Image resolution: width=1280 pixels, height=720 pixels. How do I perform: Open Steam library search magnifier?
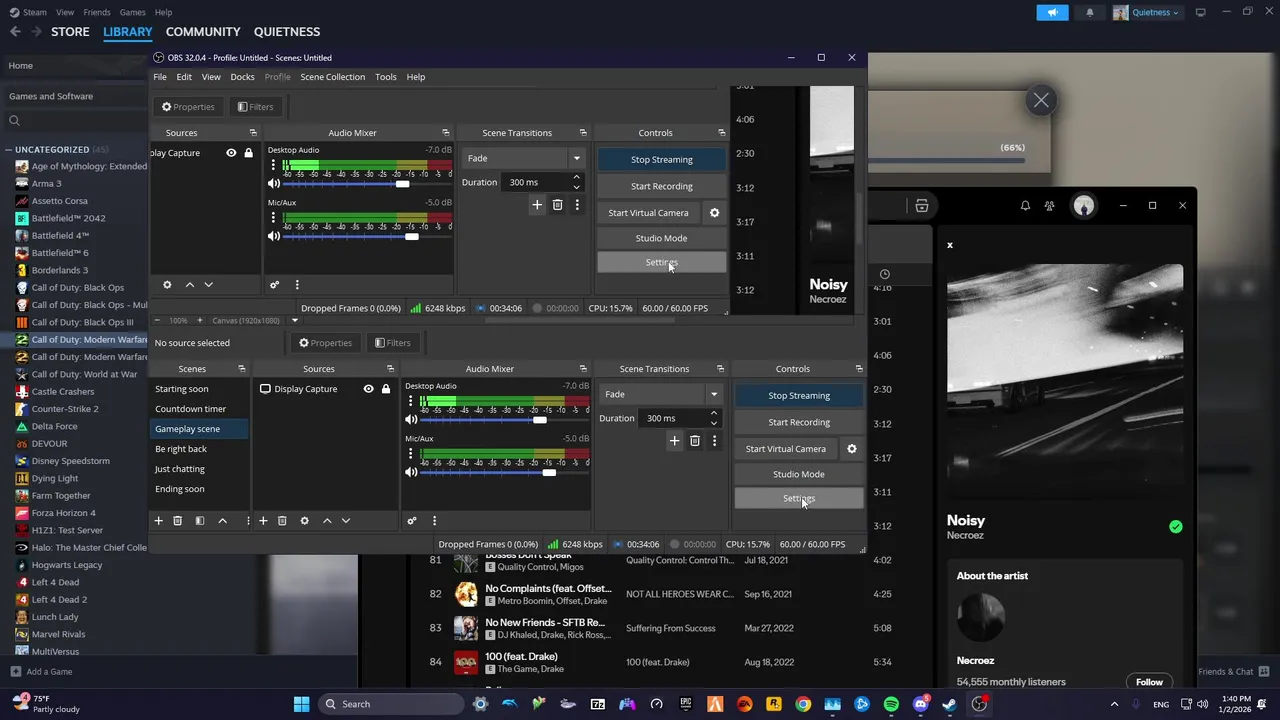14,121
